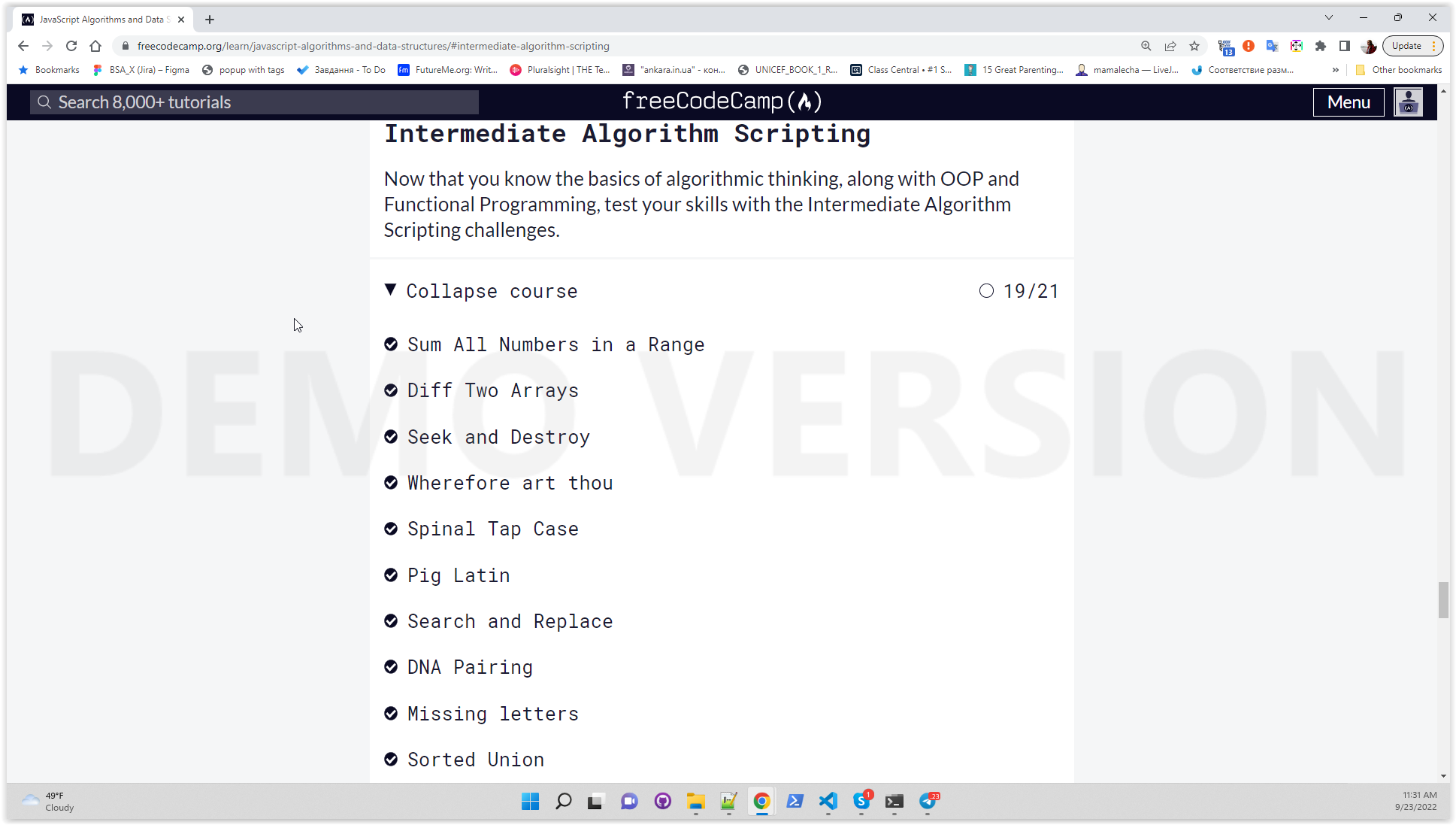This screenshot has width=1456, height=825.
Task: Click the Sorted Union challenge link
Action: [475, 759]
